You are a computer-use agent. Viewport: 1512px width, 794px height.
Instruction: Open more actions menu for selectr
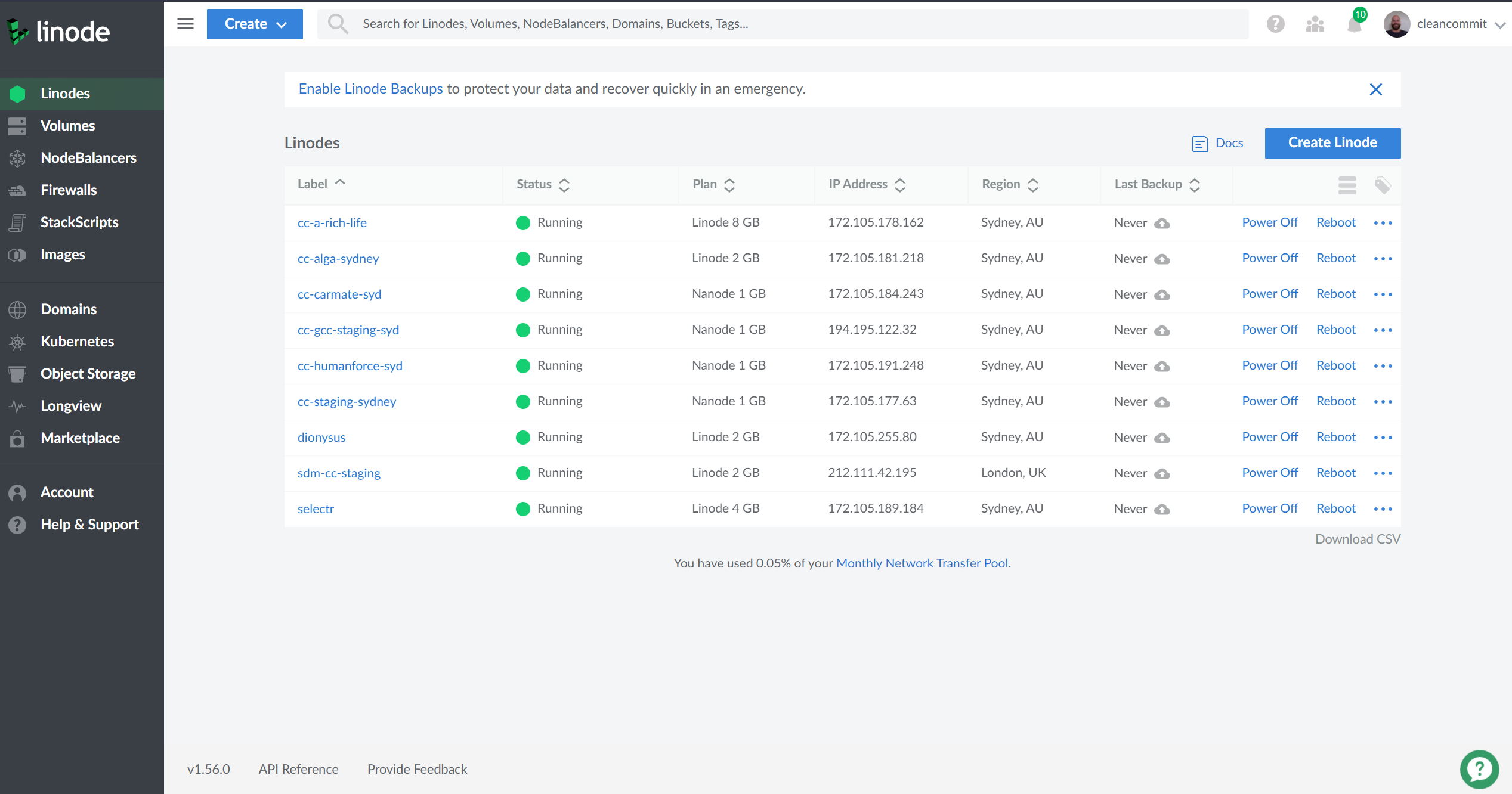pyautogui.click(x=1383, y=509)
